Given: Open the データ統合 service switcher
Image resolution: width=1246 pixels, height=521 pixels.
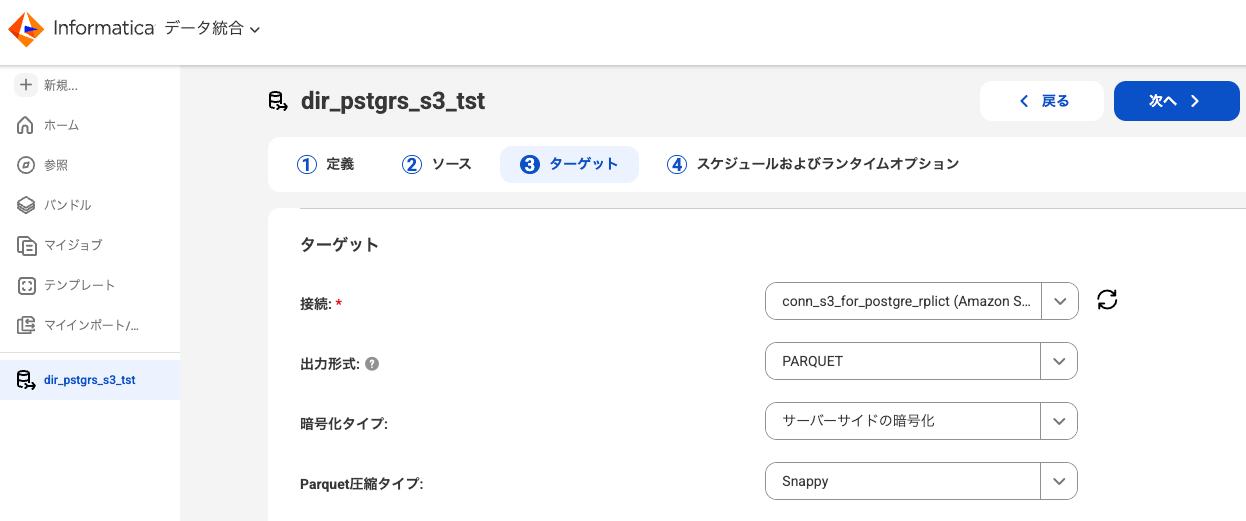Looking at the screenshot, I should 212,29.
